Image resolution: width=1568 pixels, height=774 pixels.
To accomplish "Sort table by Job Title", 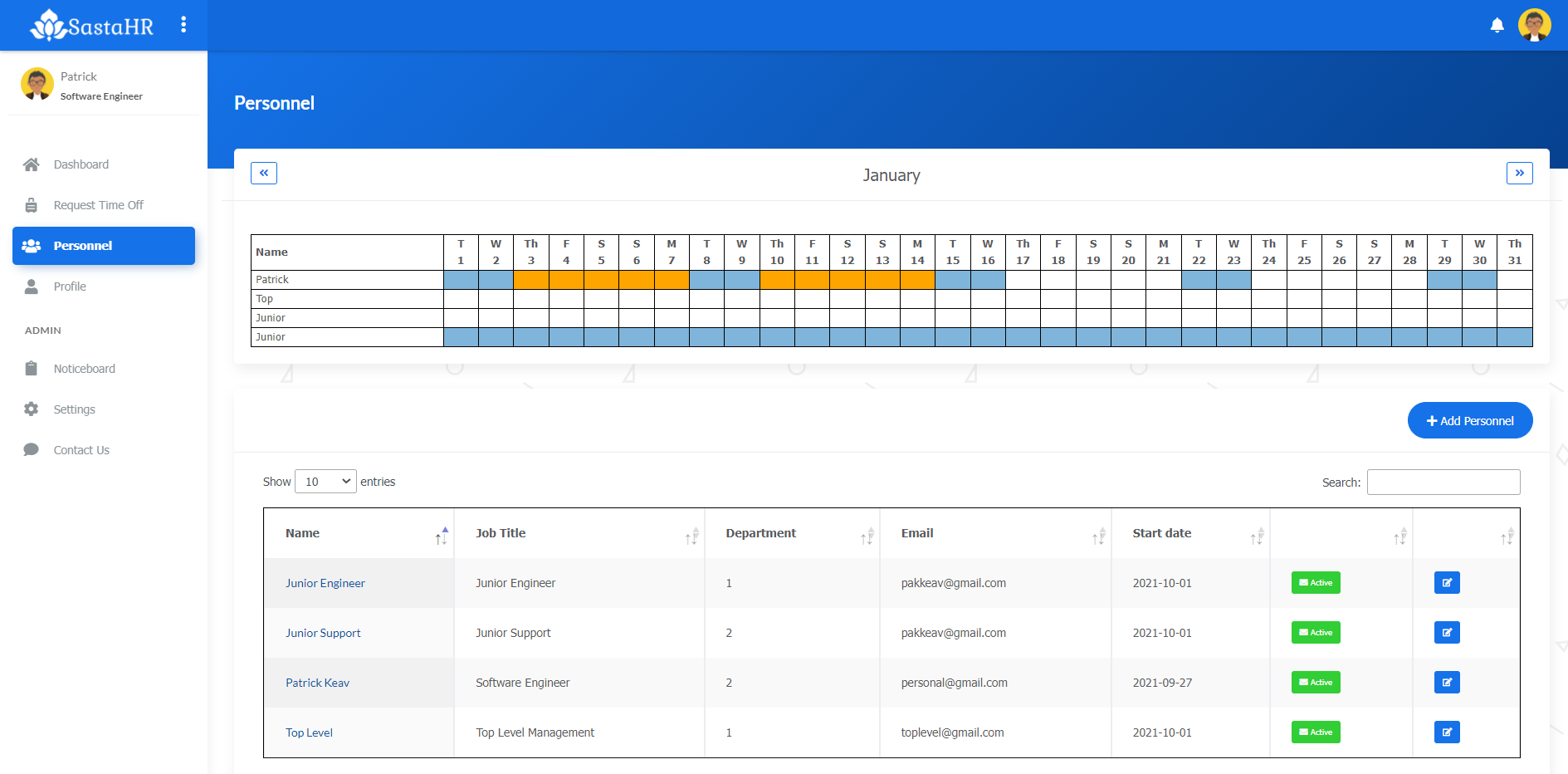I will coord(579,533).
